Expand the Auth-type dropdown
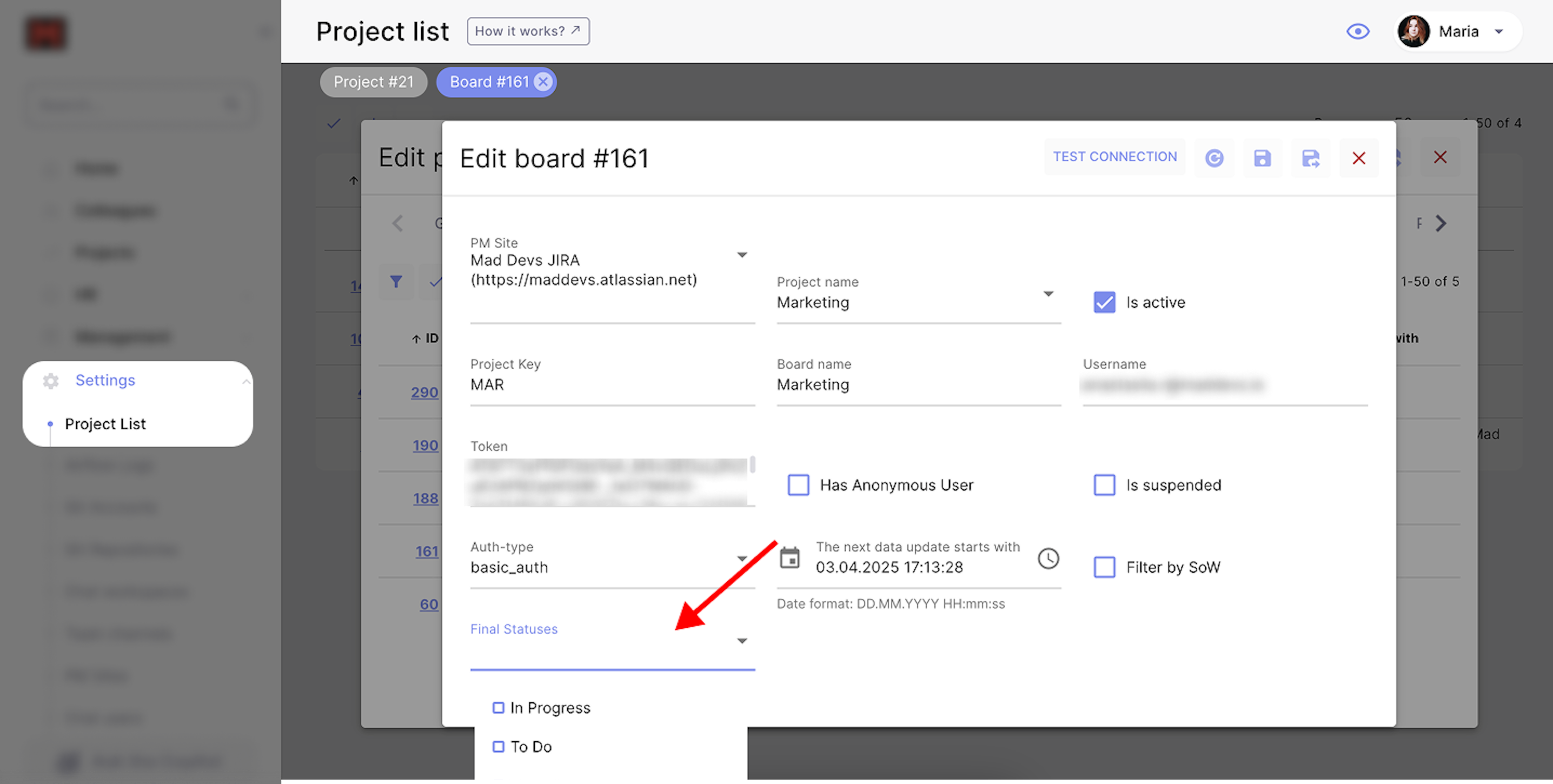This screenshot has width=1553, height=784. coord(742,559)
